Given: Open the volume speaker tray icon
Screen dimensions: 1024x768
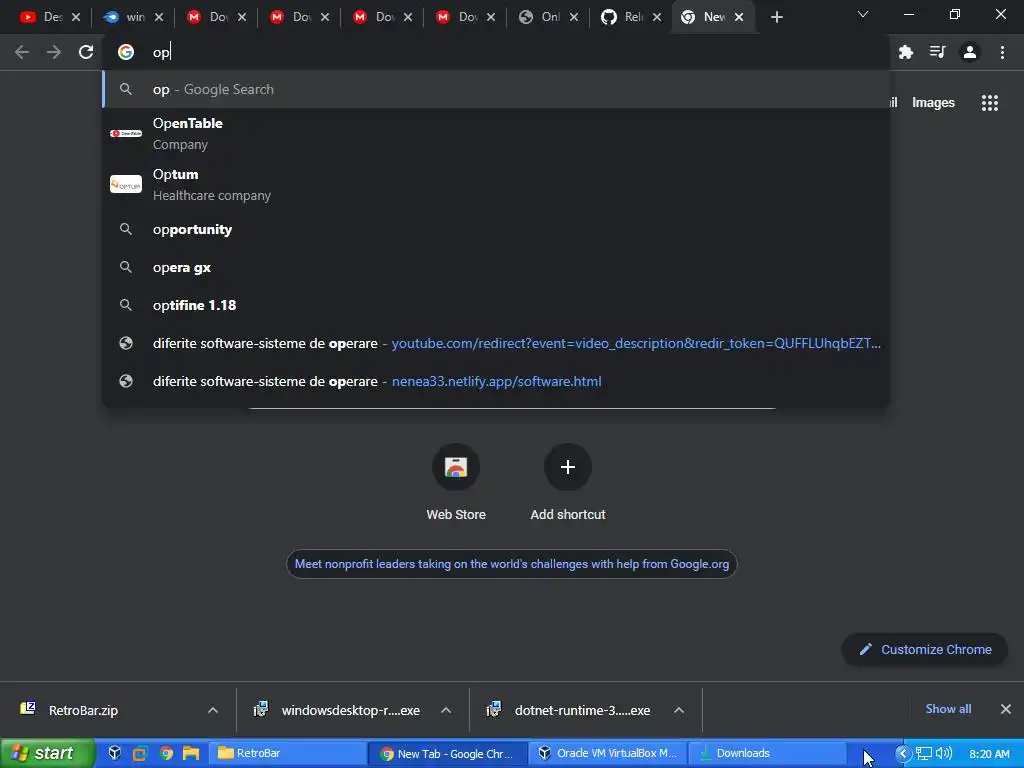Looking at the screenshot, I should 944,753.
